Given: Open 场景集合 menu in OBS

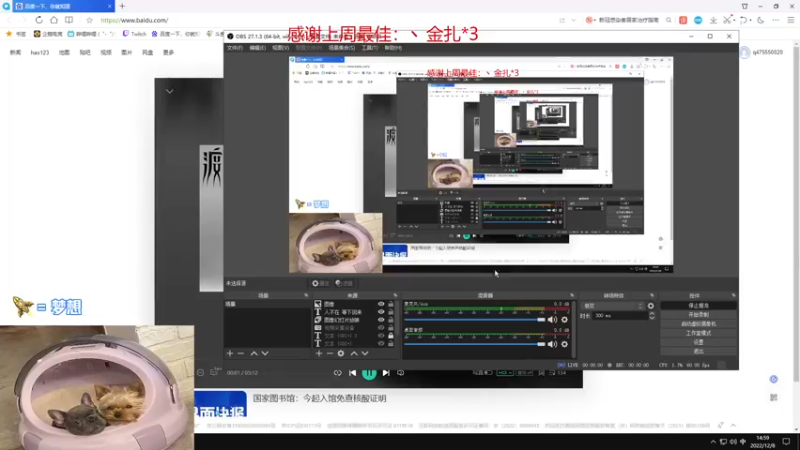Looking at the screenshot, I should pos(341,47).
